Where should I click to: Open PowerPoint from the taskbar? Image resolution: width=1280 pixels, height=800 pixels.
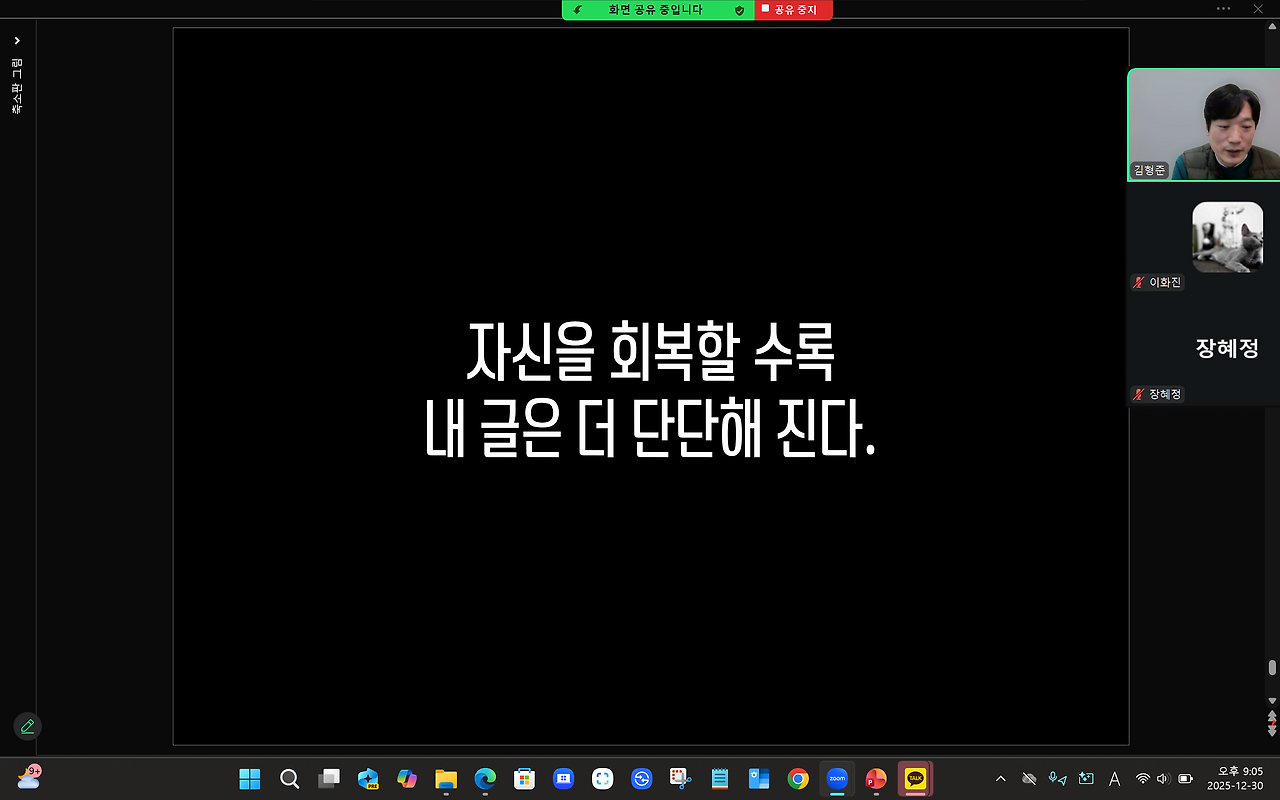coord(874,778)
